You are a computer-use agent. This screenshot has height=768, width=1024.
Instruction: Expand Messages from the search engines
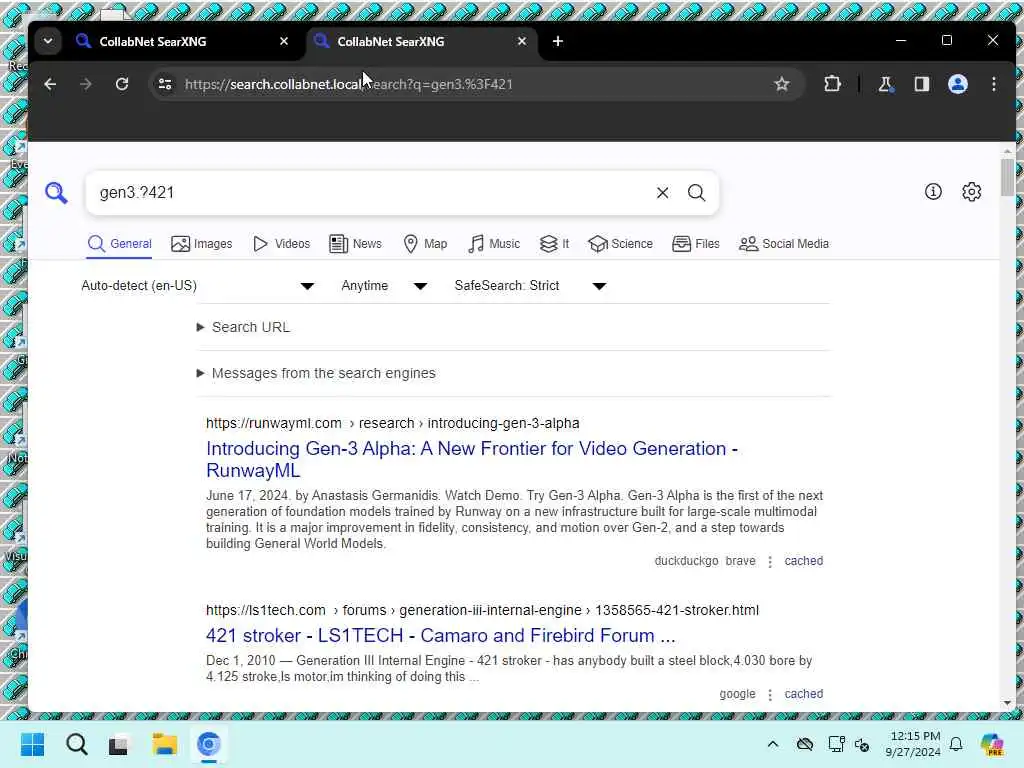pyautogui.click(x=316, y=373)
